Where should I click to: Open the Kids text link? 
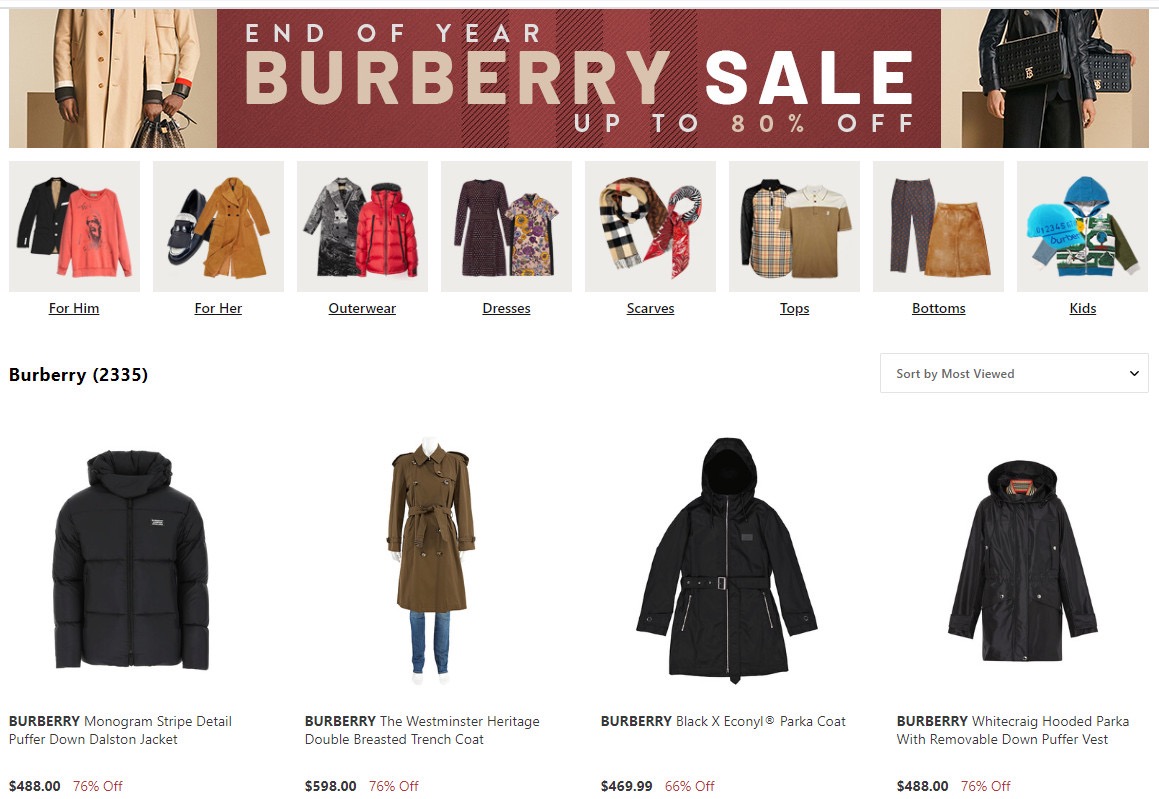pos(1083,308)
